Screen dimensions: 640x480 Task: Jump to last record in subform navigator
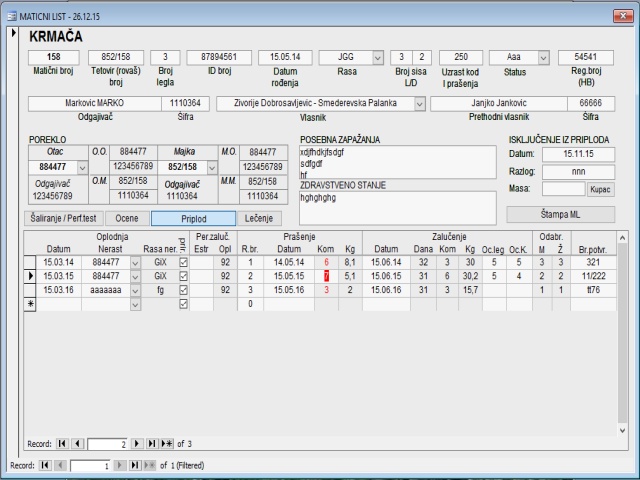click(x=153, y=441)
